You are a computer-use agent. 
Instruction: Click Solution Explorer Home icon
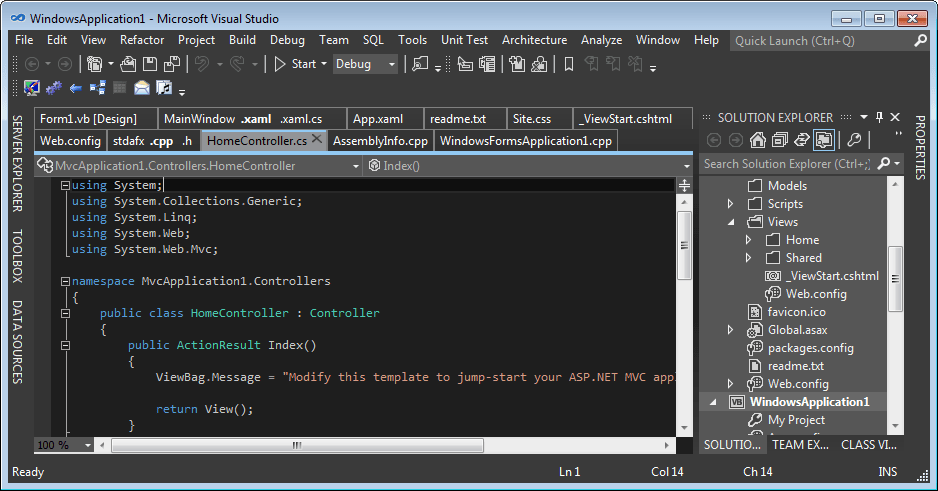pos(758,140)
